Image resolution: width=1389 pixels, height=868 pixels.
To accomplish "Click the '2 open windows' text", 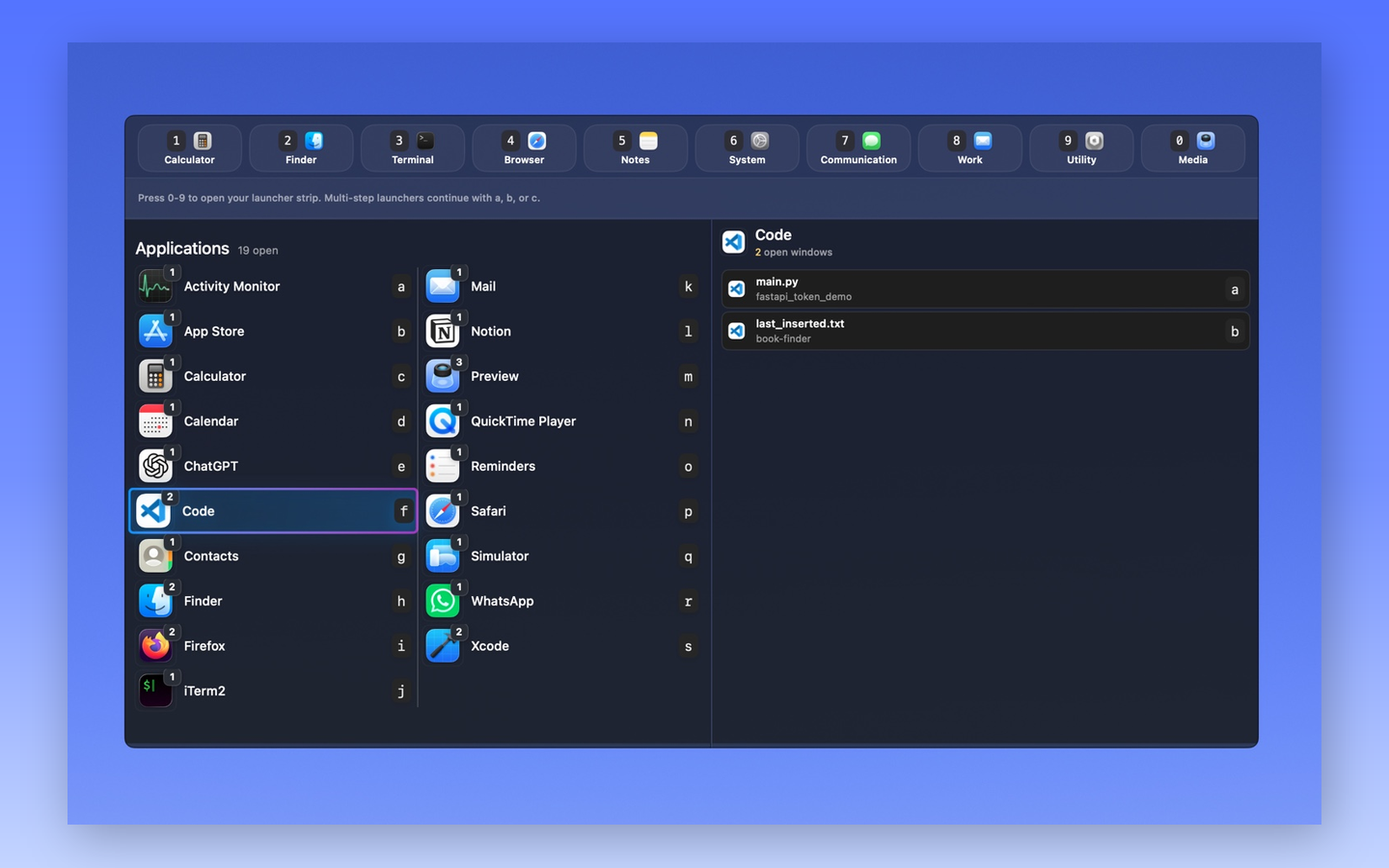I will click(x=794, y=253).
